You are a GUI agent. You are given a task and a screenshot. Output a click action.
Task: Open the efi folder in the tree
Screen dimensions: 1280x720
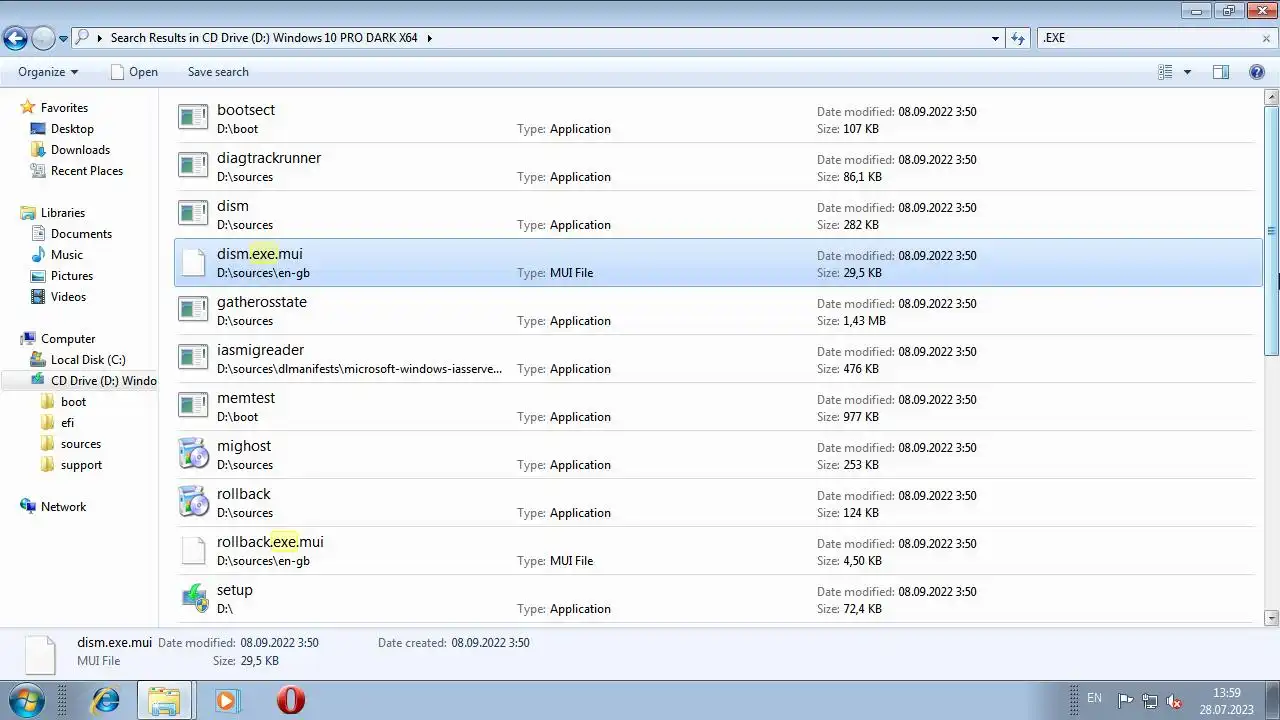click(x=67, y=423)
